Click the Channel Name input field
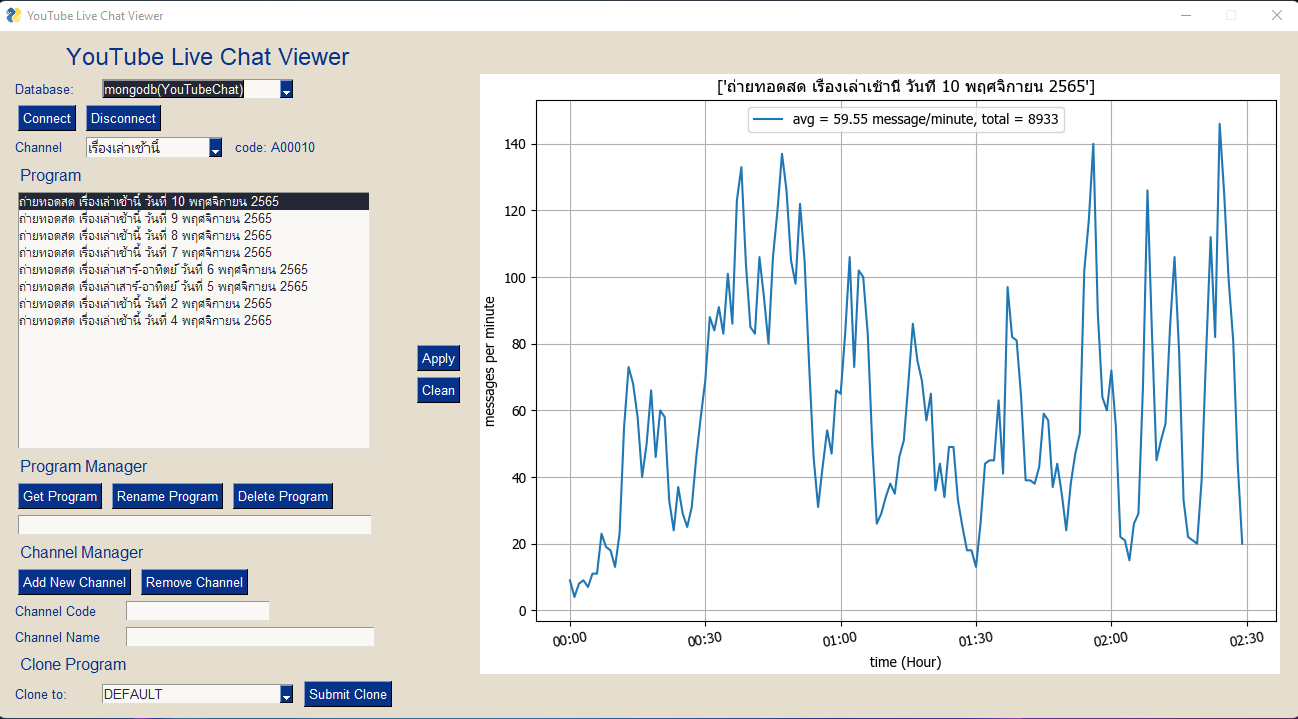The width and height of the screenshot is (1298, 719). click(x=248, y=636)
